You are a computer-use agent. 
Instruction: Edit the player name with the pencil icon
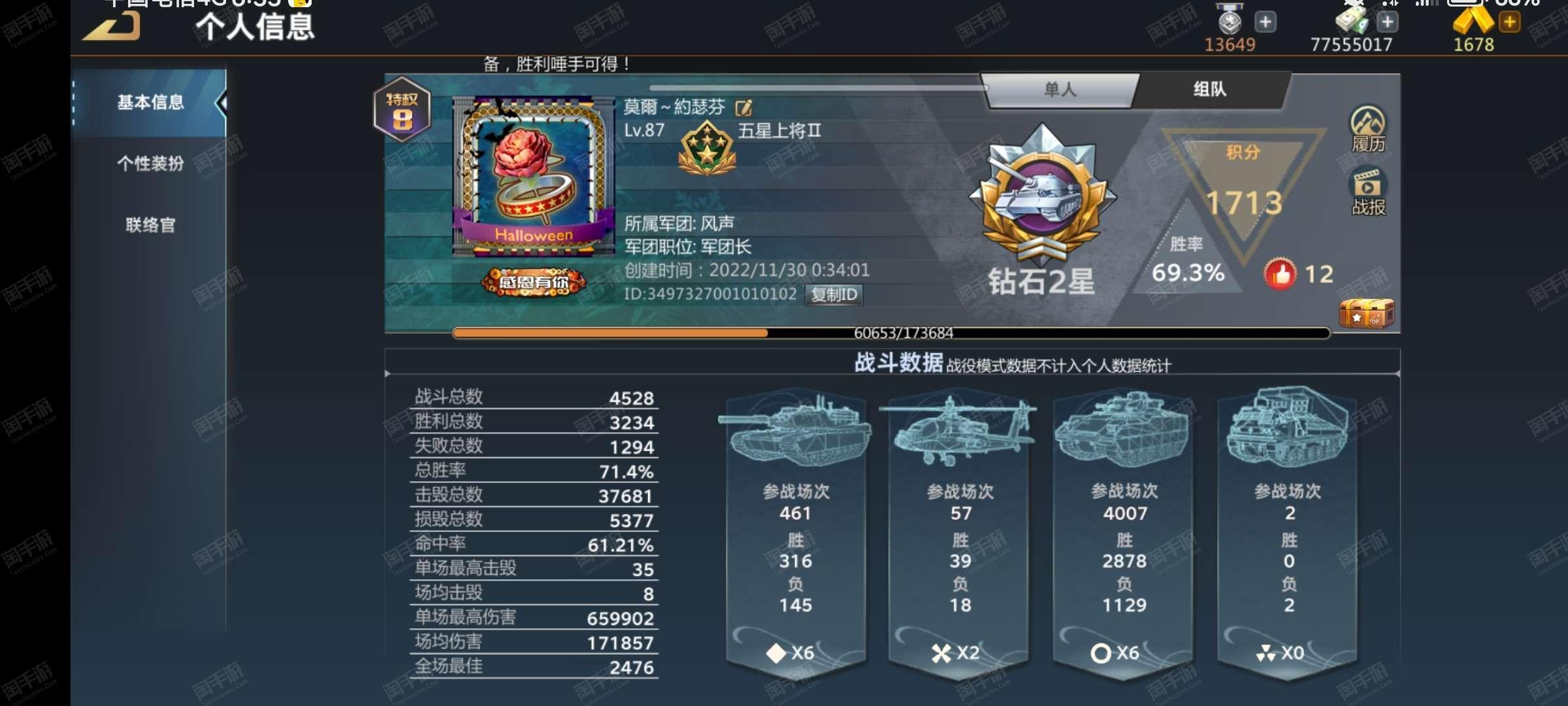743,107
